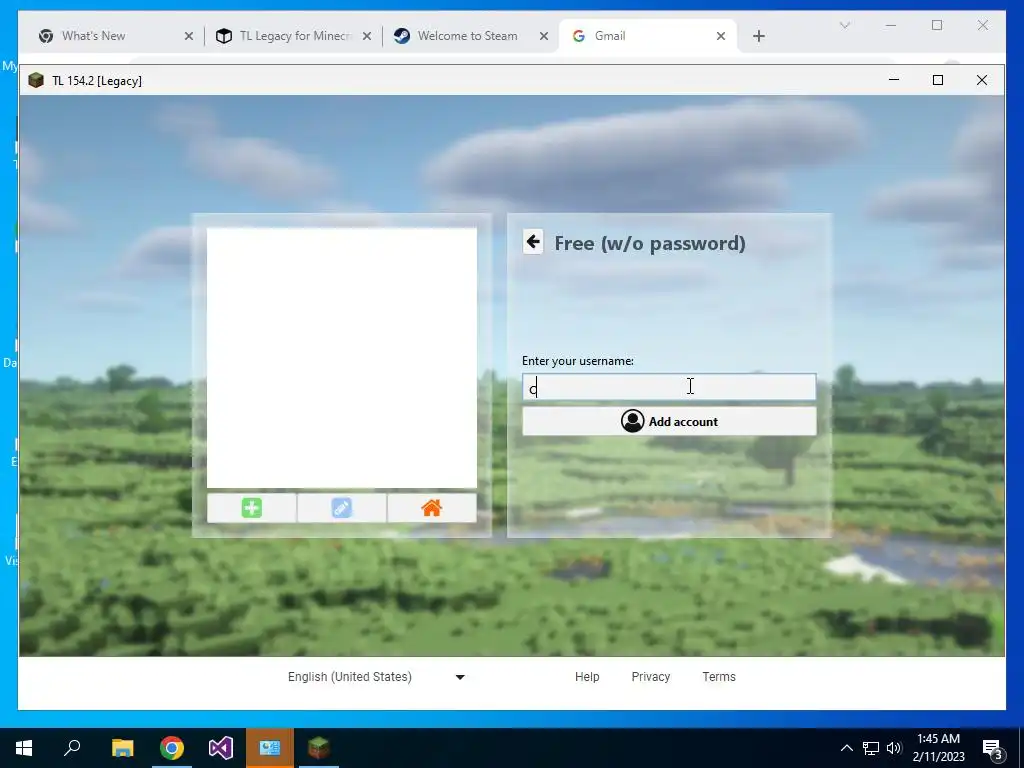
Task: Click the orange home icon
Action: pyautogui.click(x=432, y=508)
